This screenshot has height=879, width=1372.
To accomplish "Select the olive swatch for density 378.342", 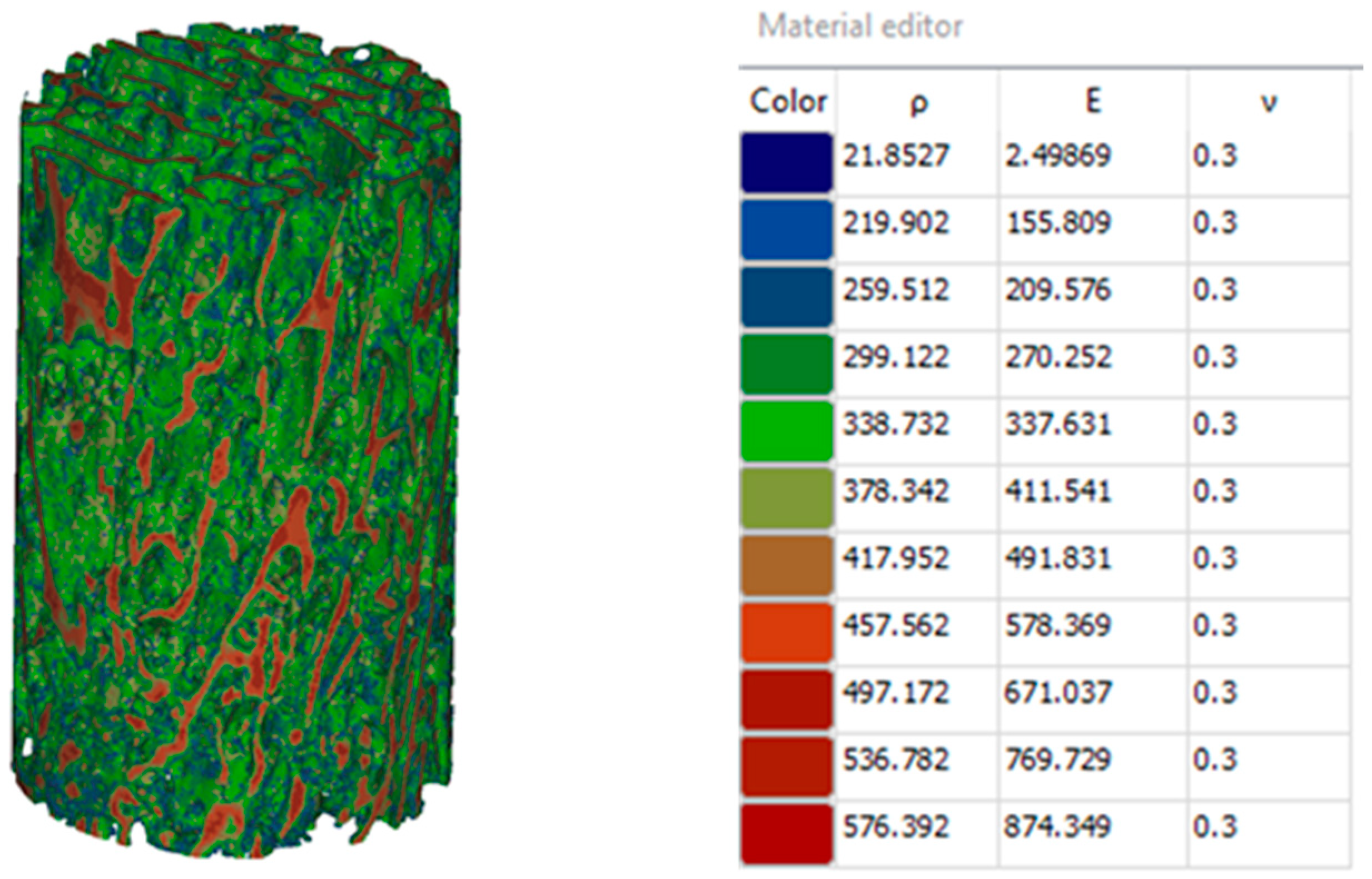I will (787, 498).
